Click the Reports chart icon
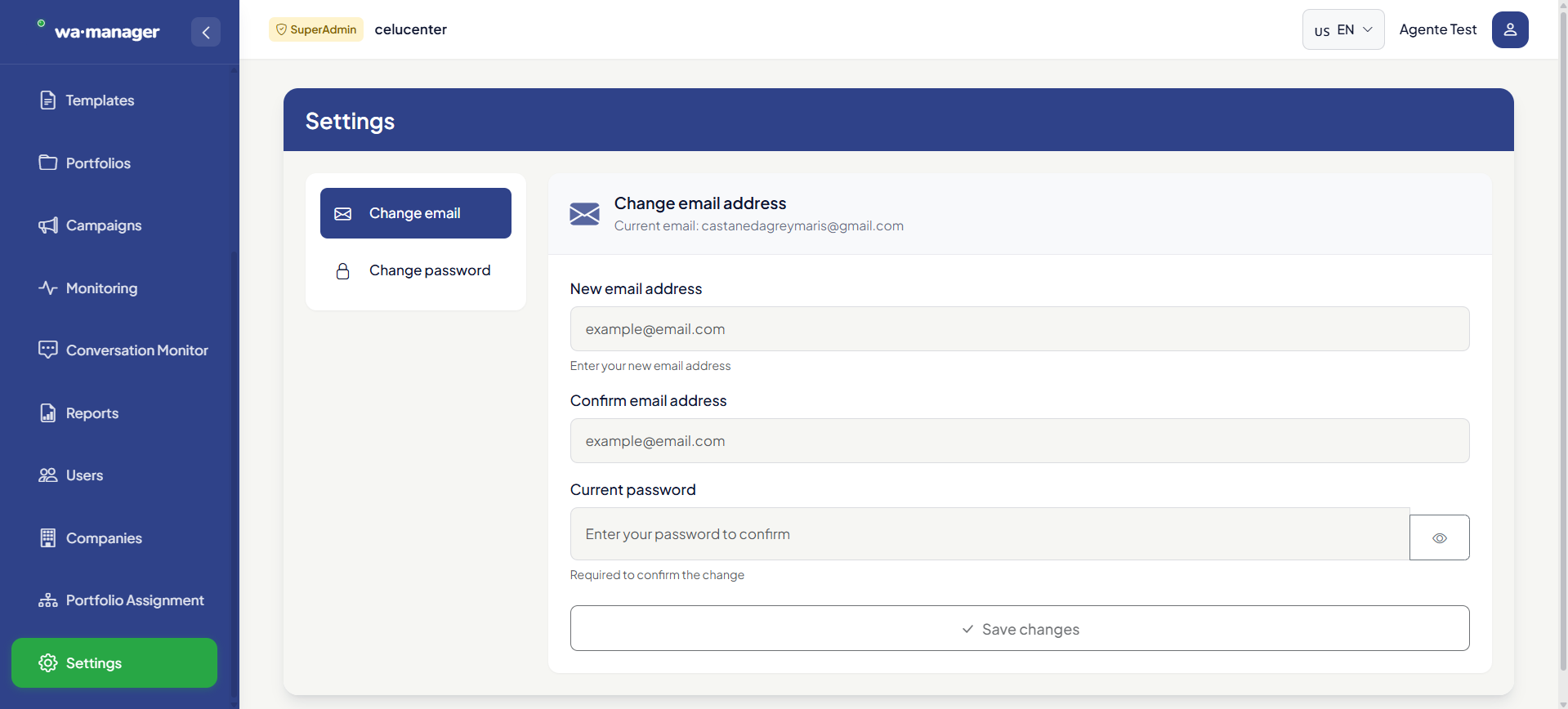1568x709 pixels. point(48,412)
